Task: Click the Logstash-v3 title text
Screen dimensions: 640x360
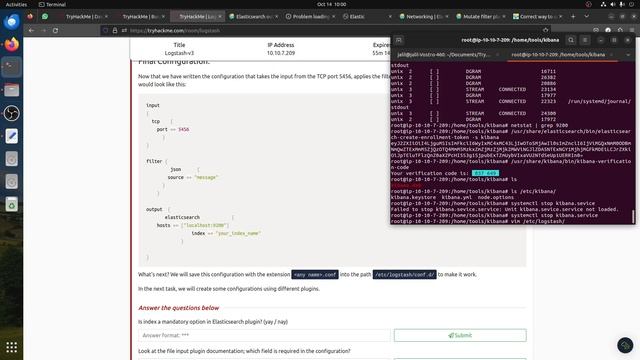Action: pyautogui.click(x=179, y=53)
